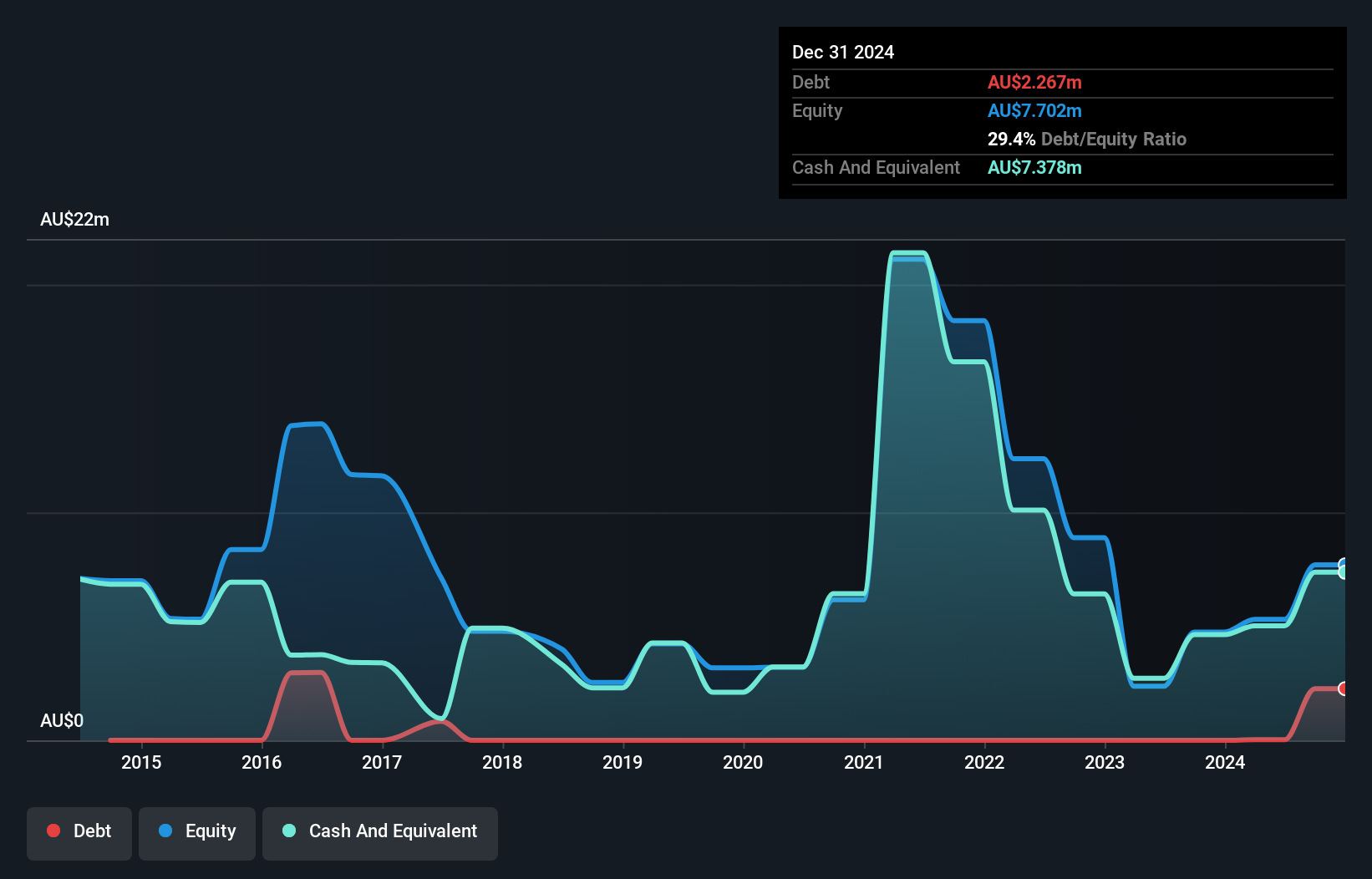Image resolution: width=1372 pixels, height=879 pixels.
Task: Click the Equity tooltip row label
Action: [x=817, y=110]
